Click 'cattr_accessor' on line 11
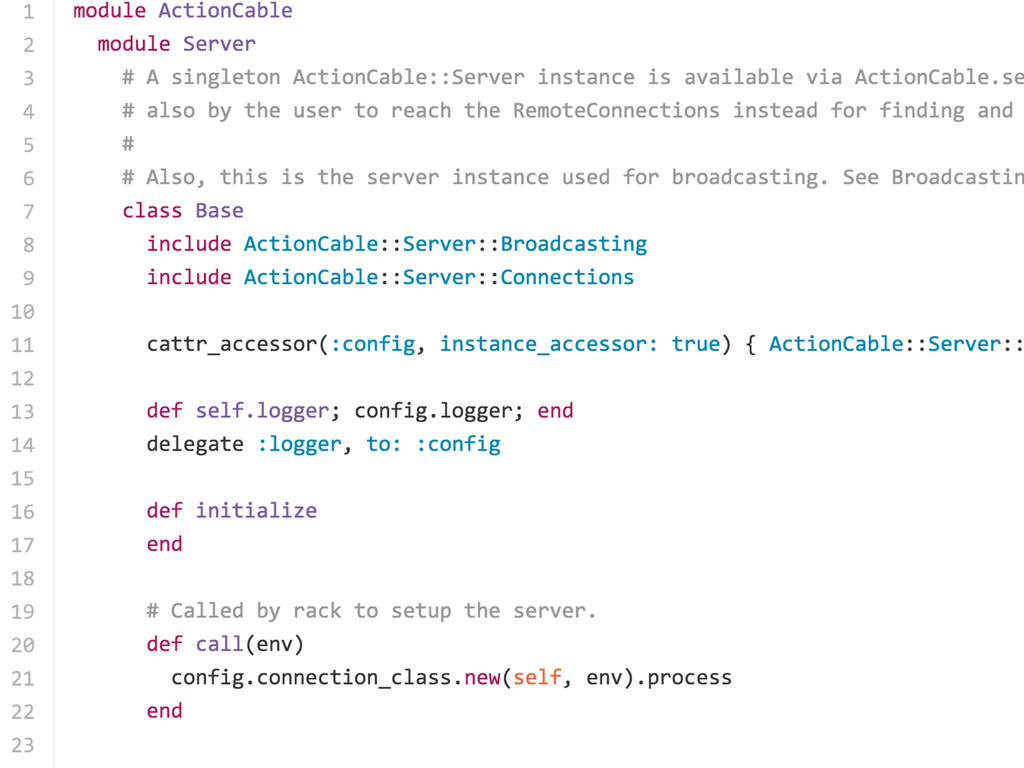1024x768 pixels. tap(231, 344)
